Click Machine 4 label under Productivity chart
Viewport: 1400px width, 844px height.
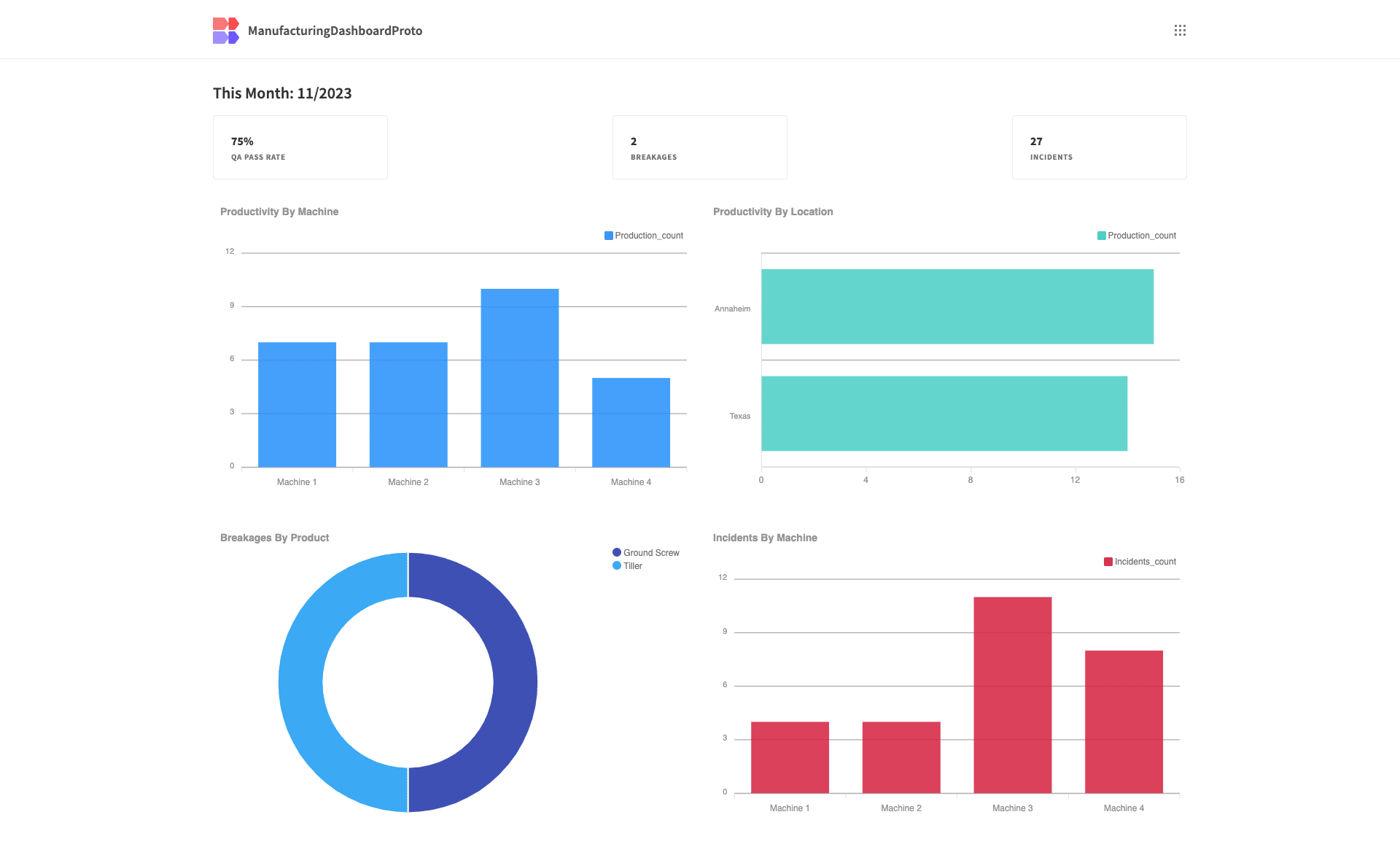[631, 482]
